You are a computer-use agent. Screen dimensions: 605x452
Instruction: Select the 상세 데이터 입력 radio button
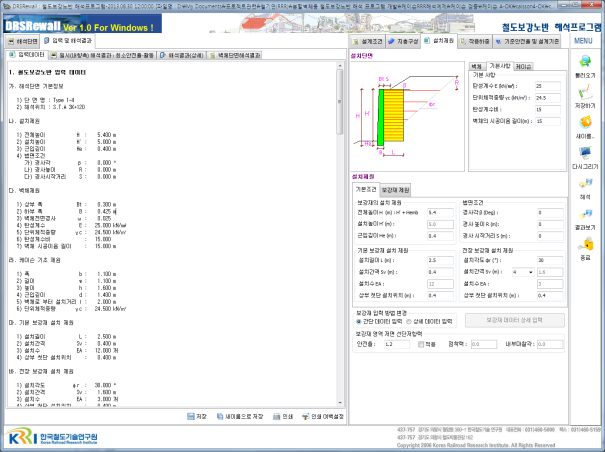[409, 321]
